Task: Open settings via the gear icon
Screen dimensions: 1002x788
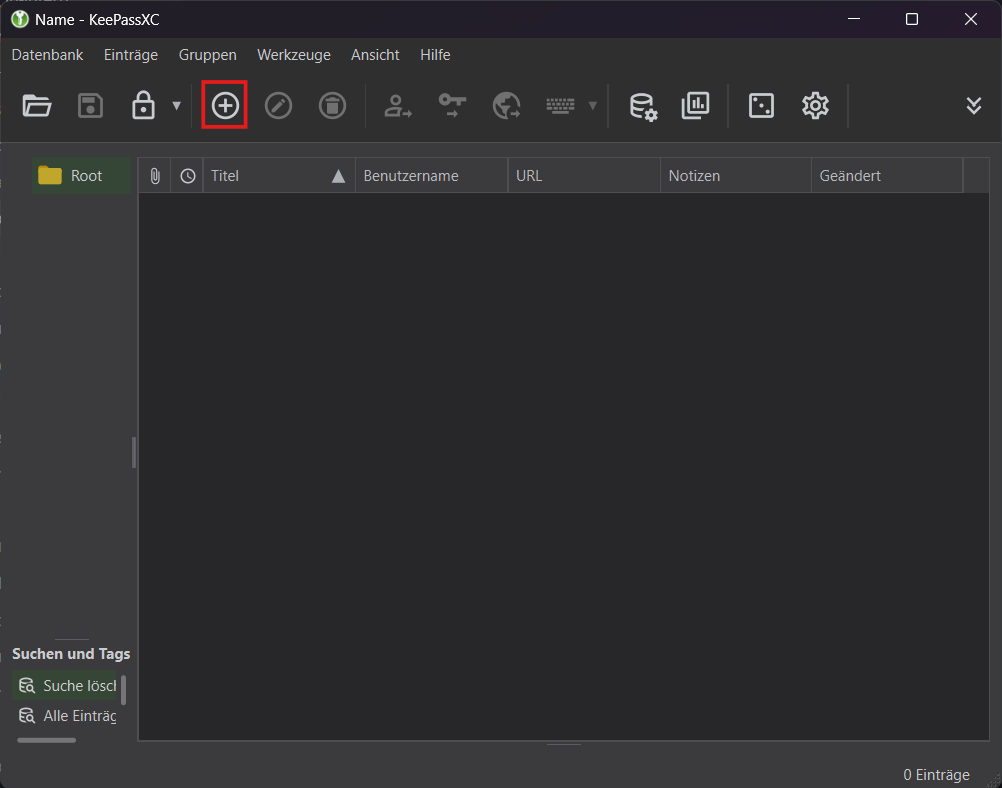Action: pyautogui.click(x=815, y=105)
